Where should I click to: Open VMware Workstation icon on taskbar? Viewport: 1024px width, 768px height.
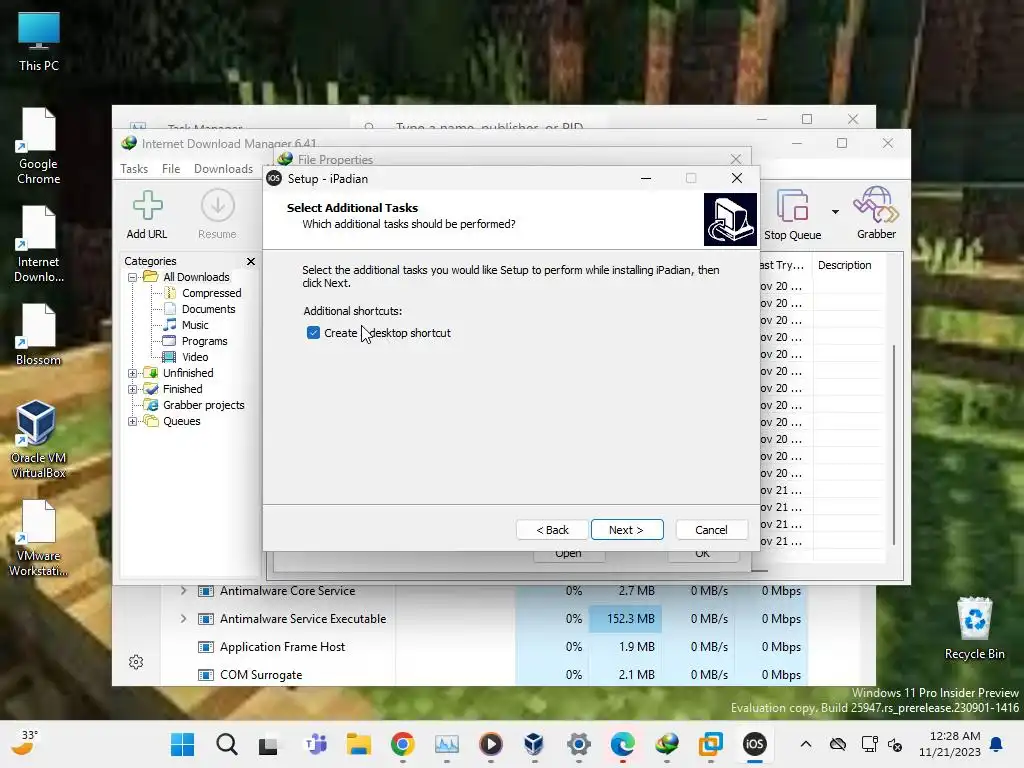pyautogui.click(x=711, y=744)
